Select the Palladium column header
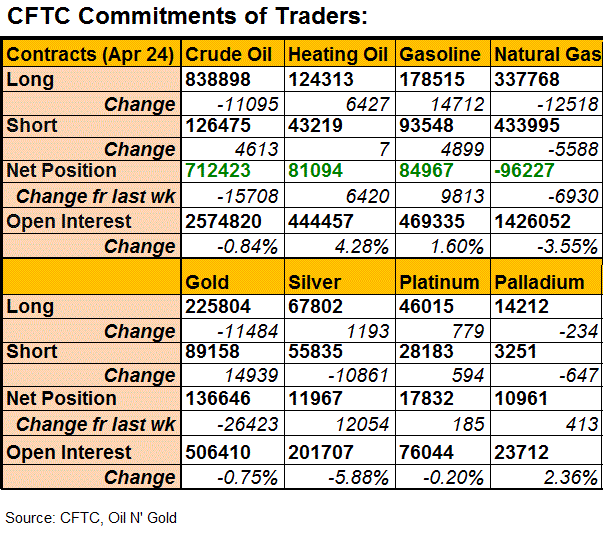603x536 pixels. coord(539,282)
